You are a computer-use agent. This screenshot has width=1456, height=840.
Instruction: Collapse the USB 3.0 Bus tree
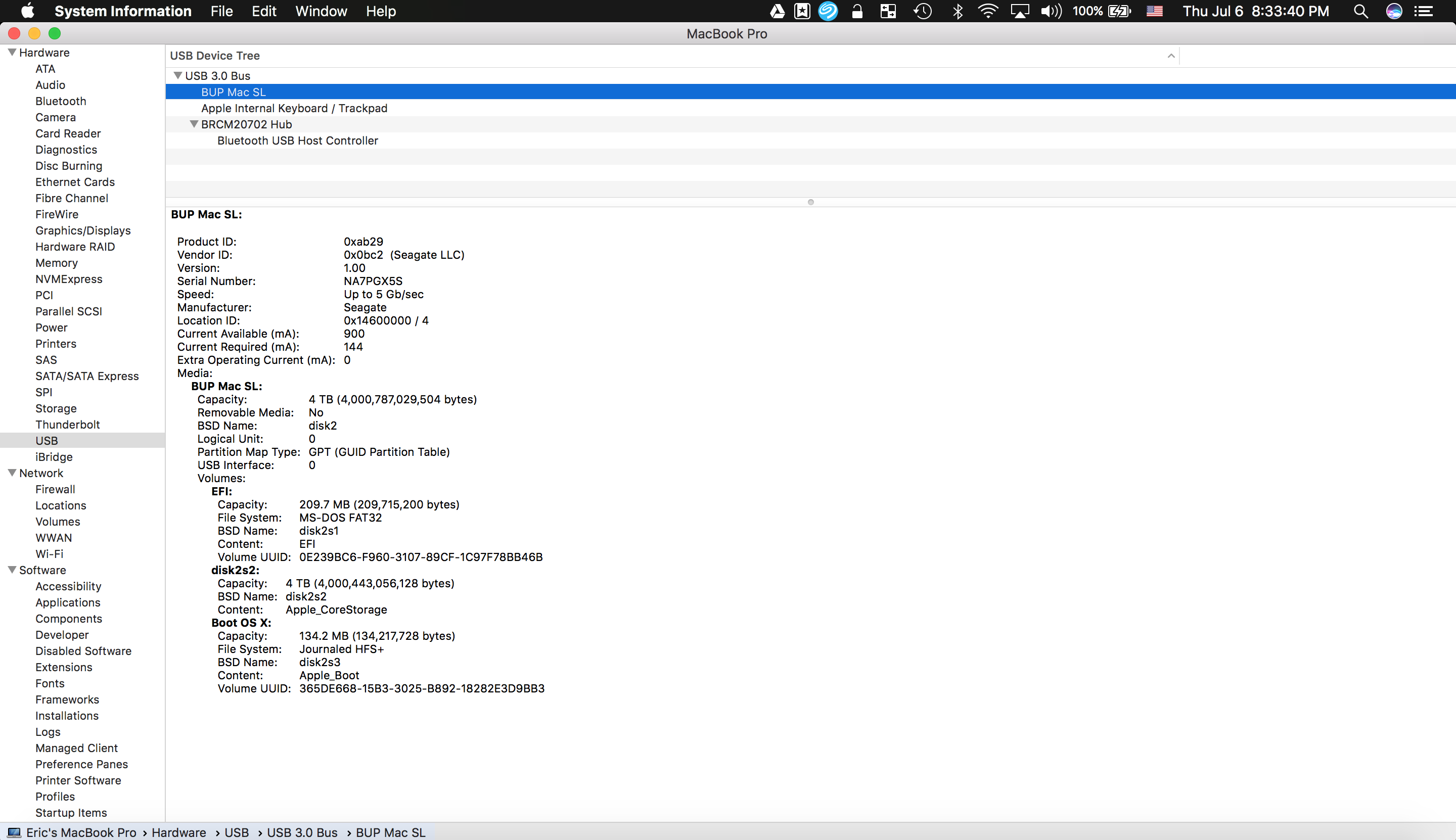click(x=178, y=76)
